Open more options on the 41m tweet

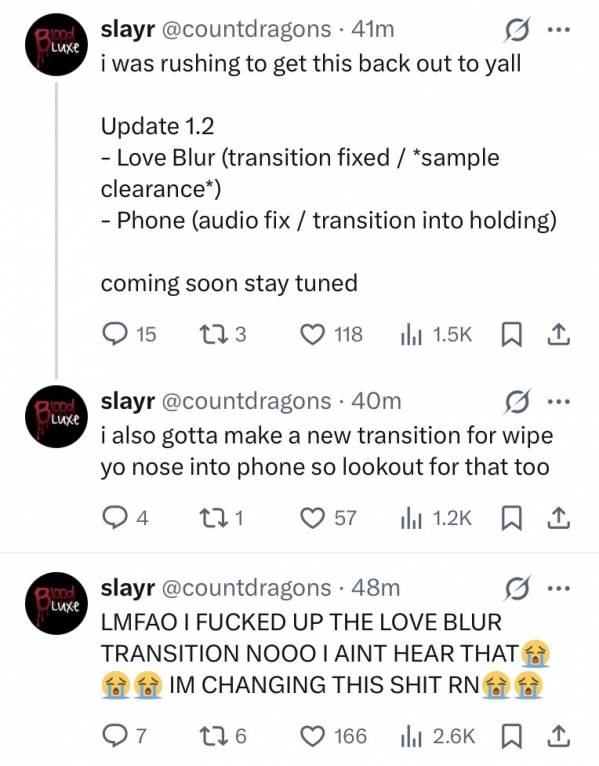tap(558, 30)
